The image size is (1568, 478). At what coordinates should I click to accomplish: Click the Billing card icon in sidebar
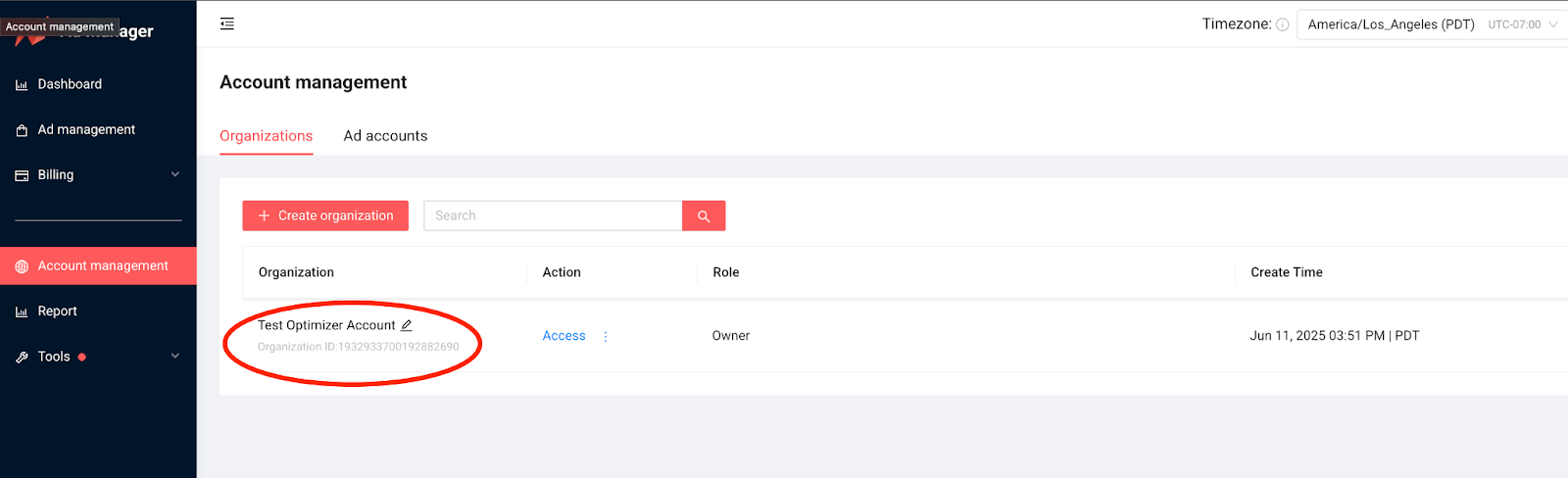[x=22, y=175]
